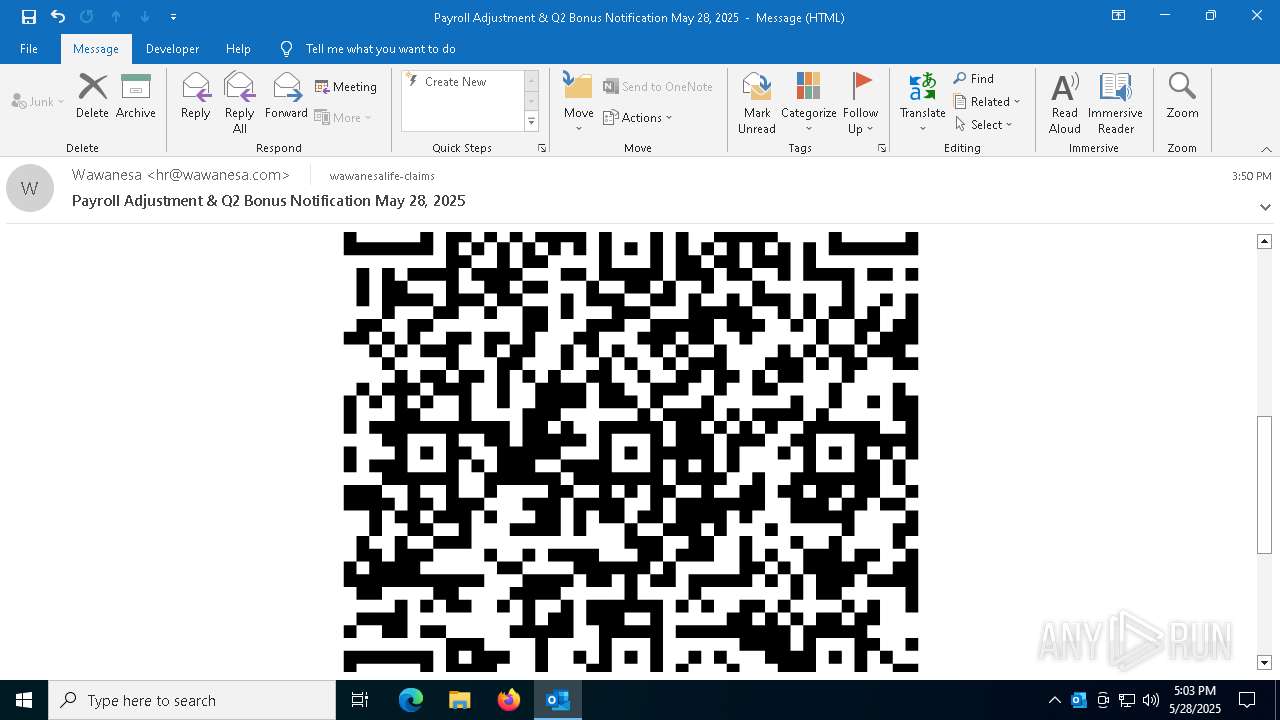Click the QR code image in message
Image resolution: width=1280 pixels, height=720 pixels.
click(x=631, y=452)
